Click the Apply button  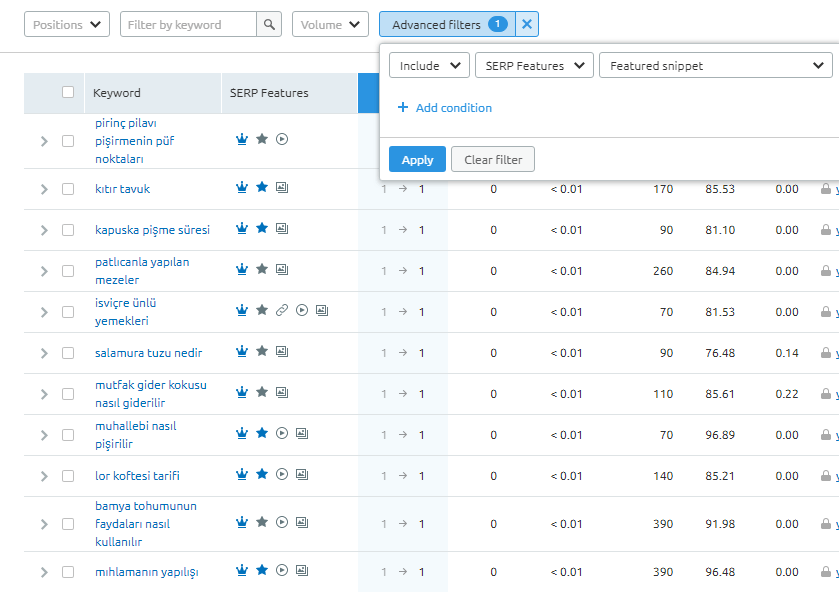click(x=417, y=158)
